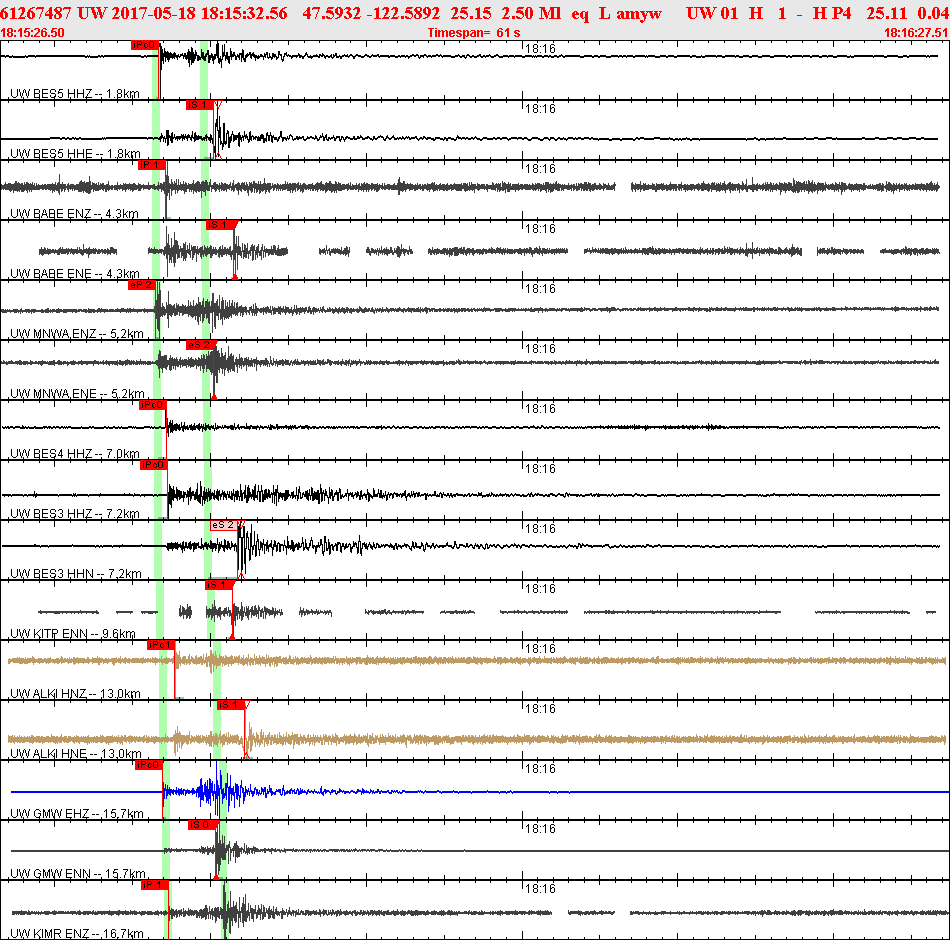Select the iS 1 pick flag on BABE ENE
This screenshot has height=940, width=950.
point(220,225)
